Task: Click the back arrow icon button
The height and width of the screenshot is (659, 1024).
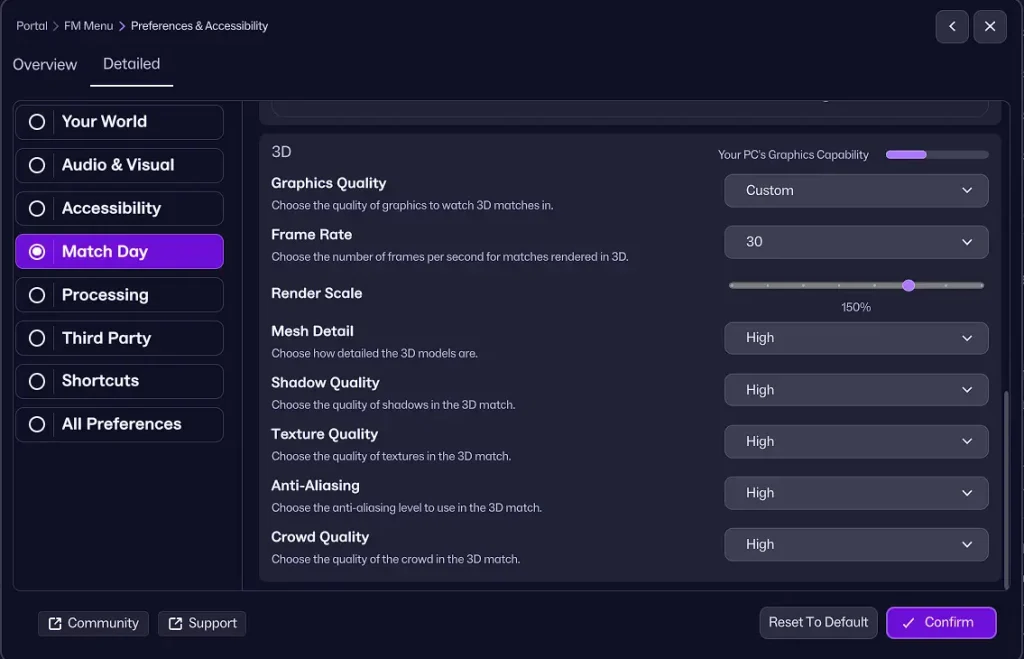Action: (x=952, y=27)
